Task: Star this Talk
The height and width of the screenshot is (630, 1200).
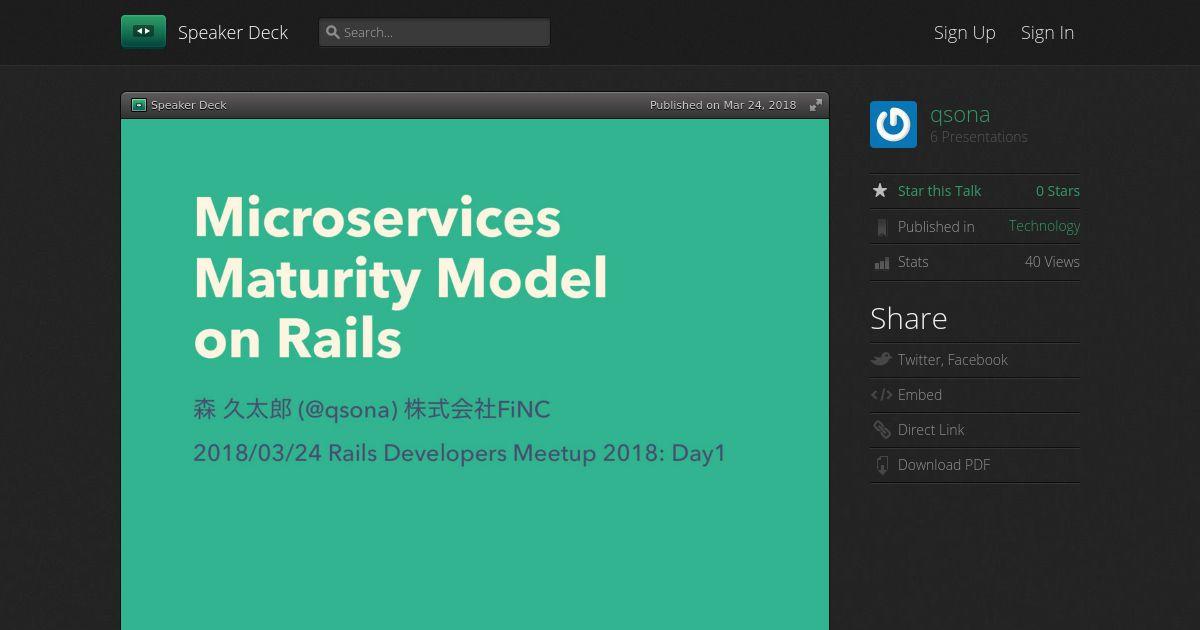Action: click(939, 191)
